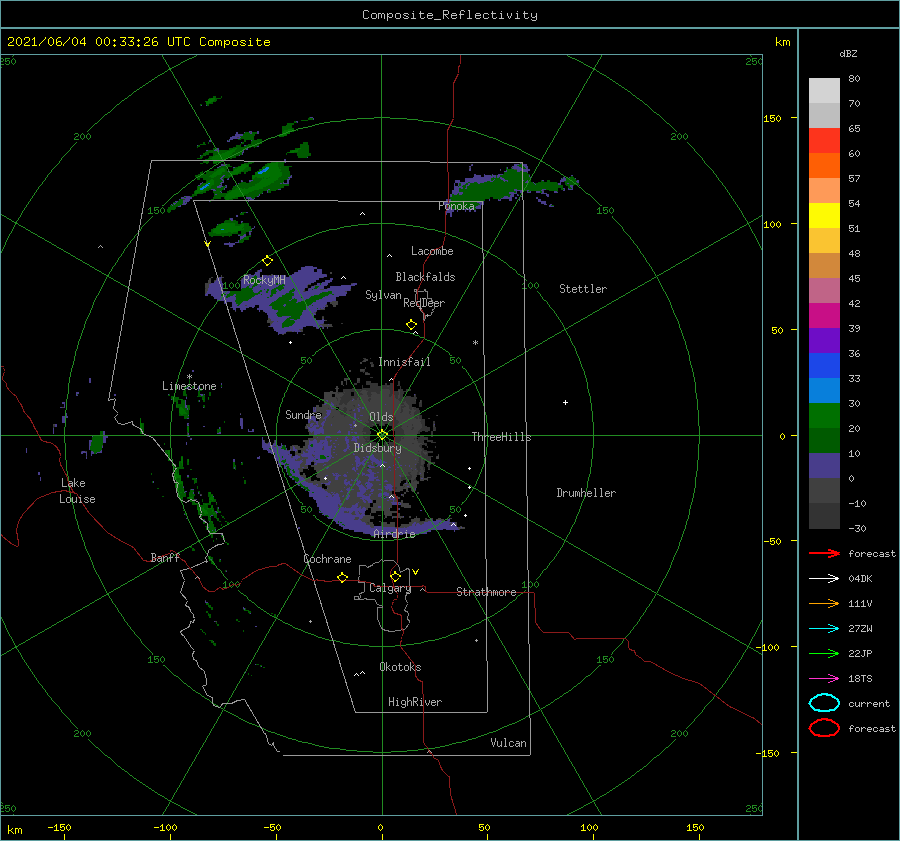
Task: Click the asterisk marker above Limestone
Action: click(189, 377)
